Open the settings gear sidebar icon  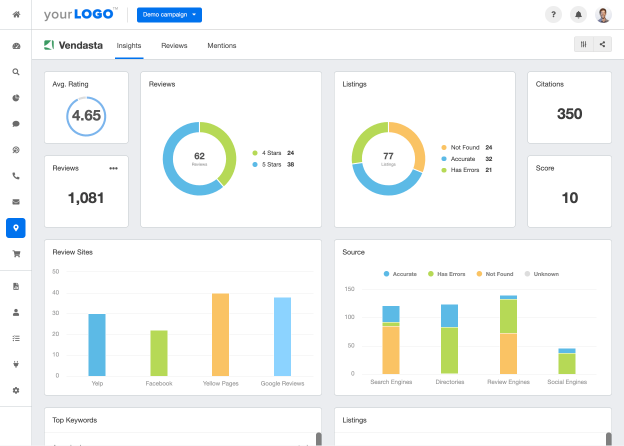pos(16,390)
